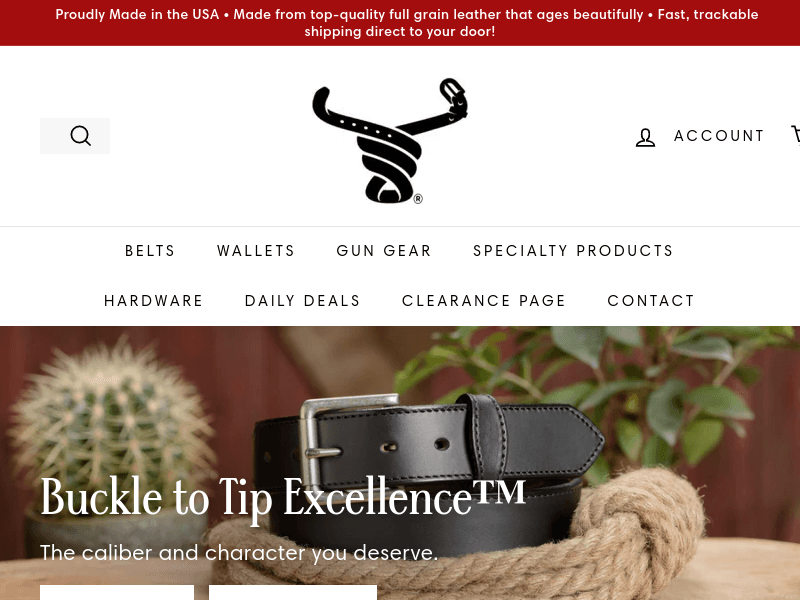Open the BELTS menu item
This screenshot has width=800, height=600.
[x=150, y=251]
